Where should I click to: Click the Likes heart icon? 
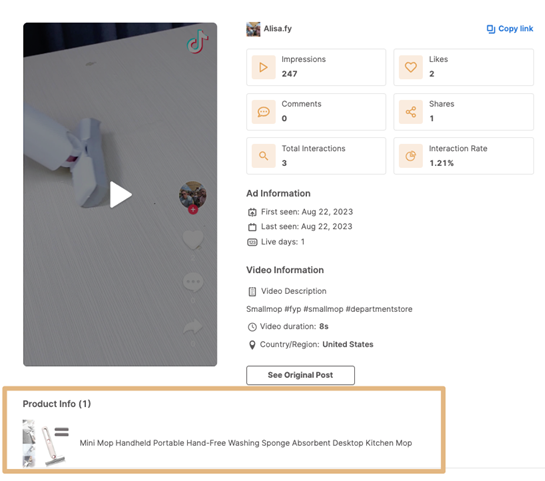[x=410, y=67]
